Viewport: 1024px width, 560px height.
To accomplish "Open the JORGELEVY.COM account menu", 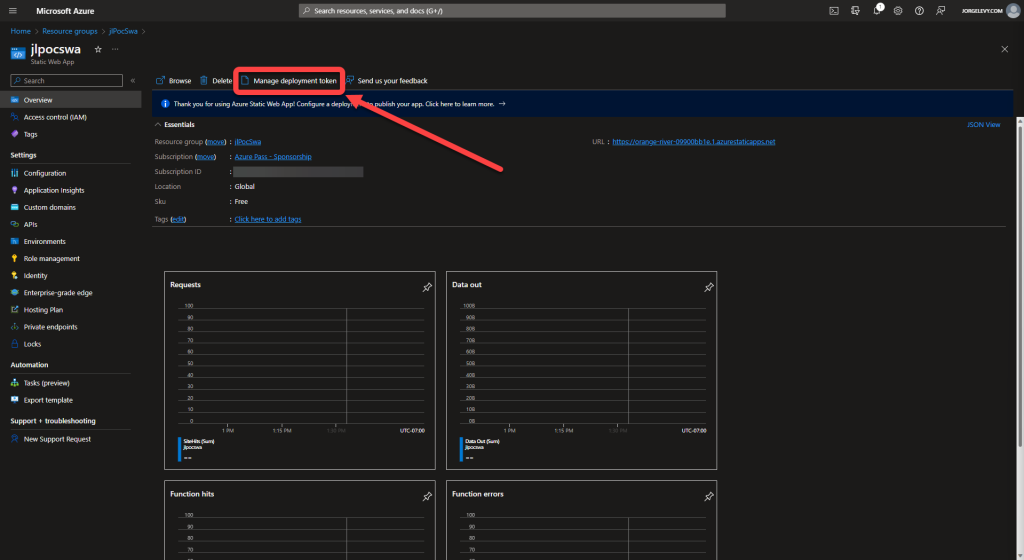I will click(991, 11).
